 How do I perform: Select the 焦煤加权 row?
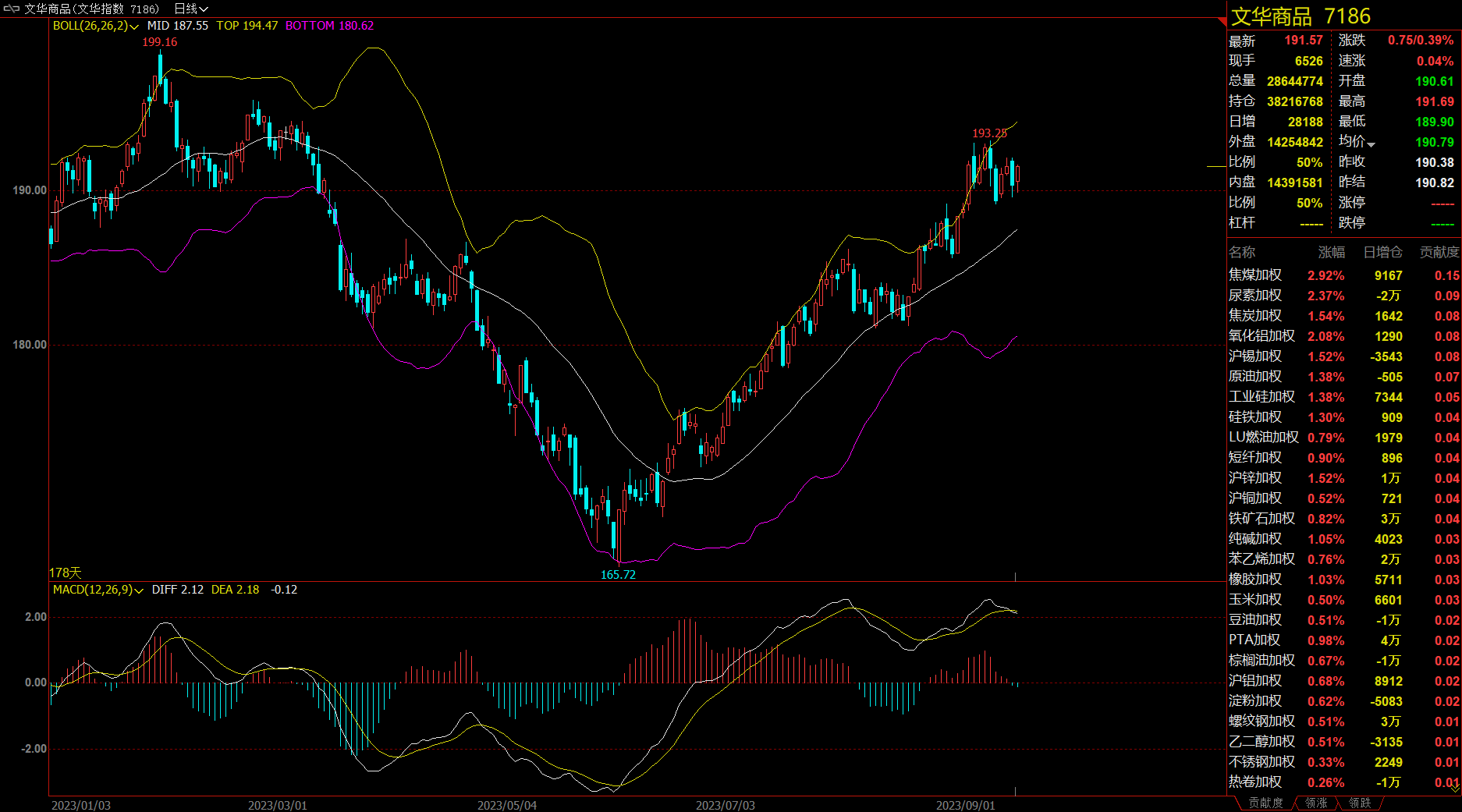[1344, 275]
